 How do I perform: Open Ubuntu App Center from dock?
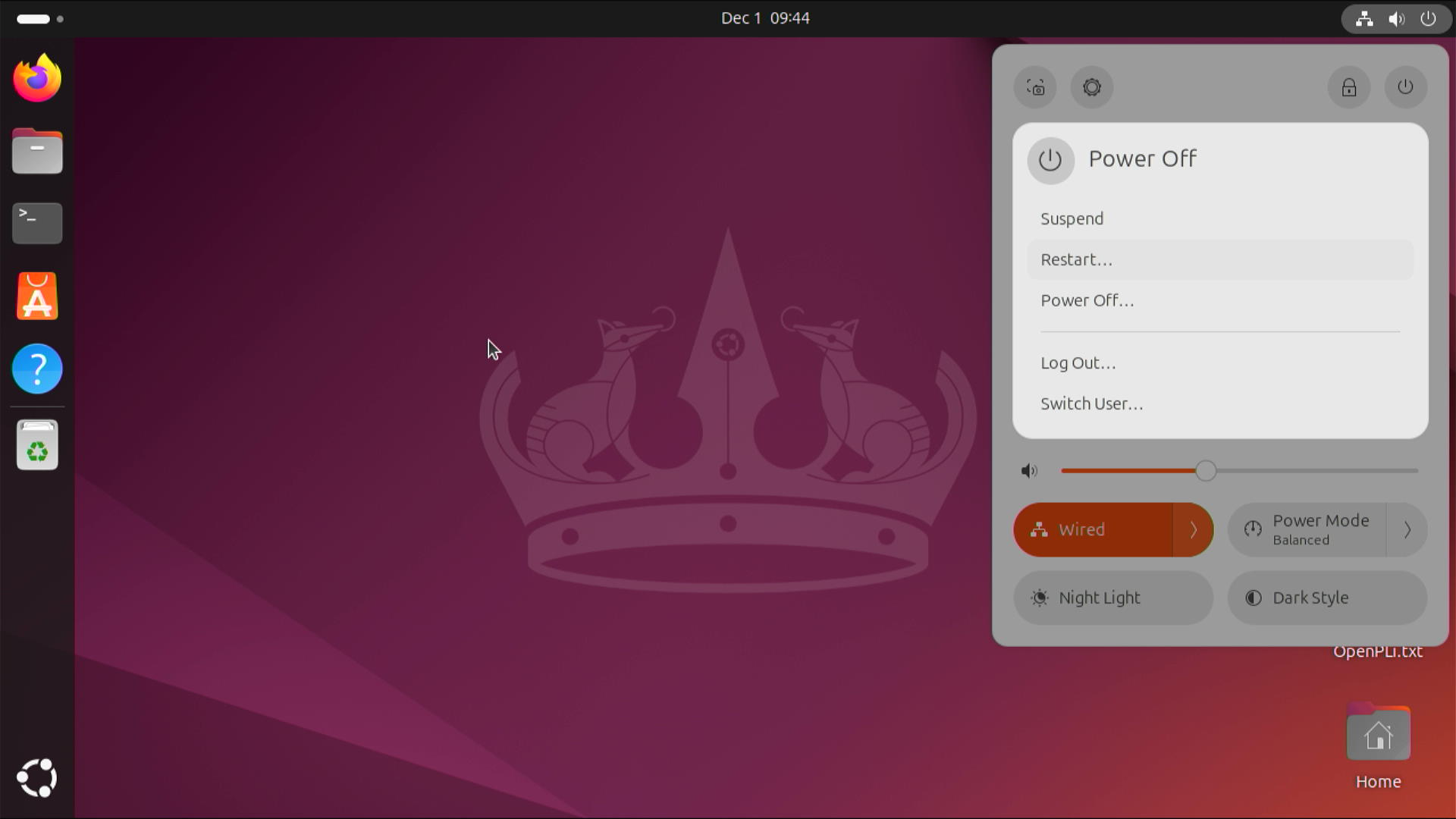coord(37,296)
